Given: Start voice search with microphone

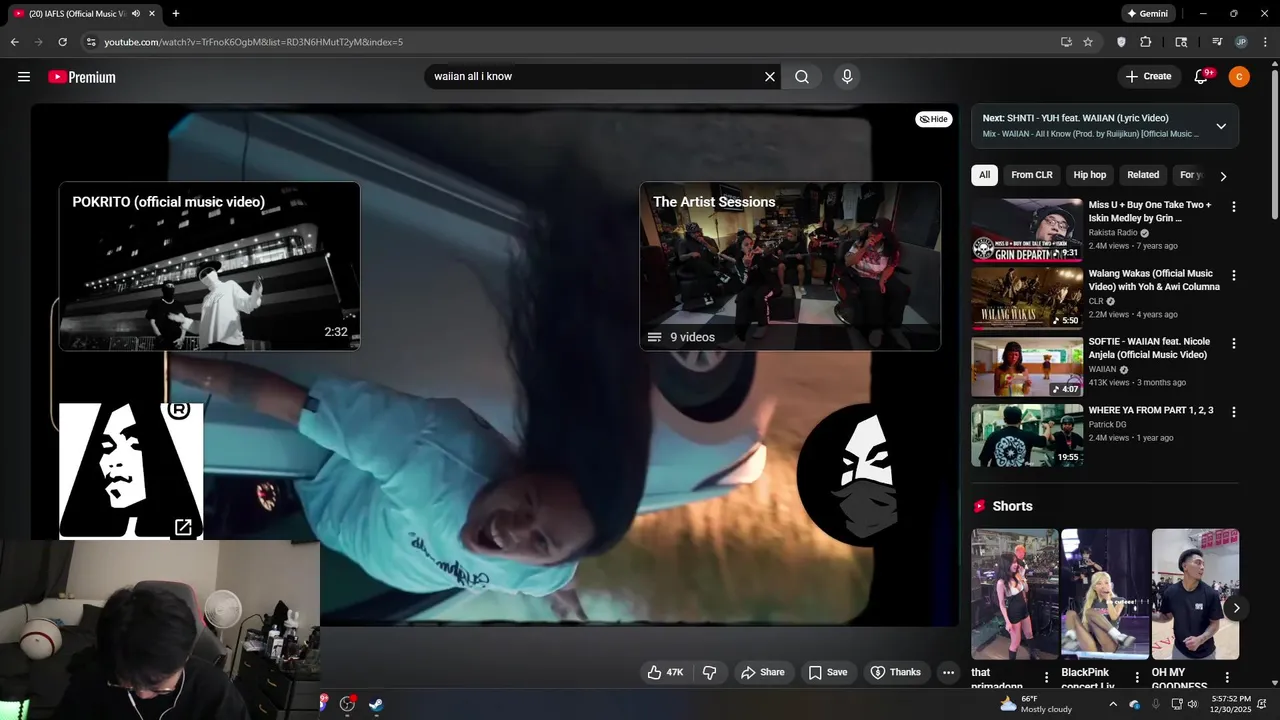Looking at the screenshot, I should 847,77.
